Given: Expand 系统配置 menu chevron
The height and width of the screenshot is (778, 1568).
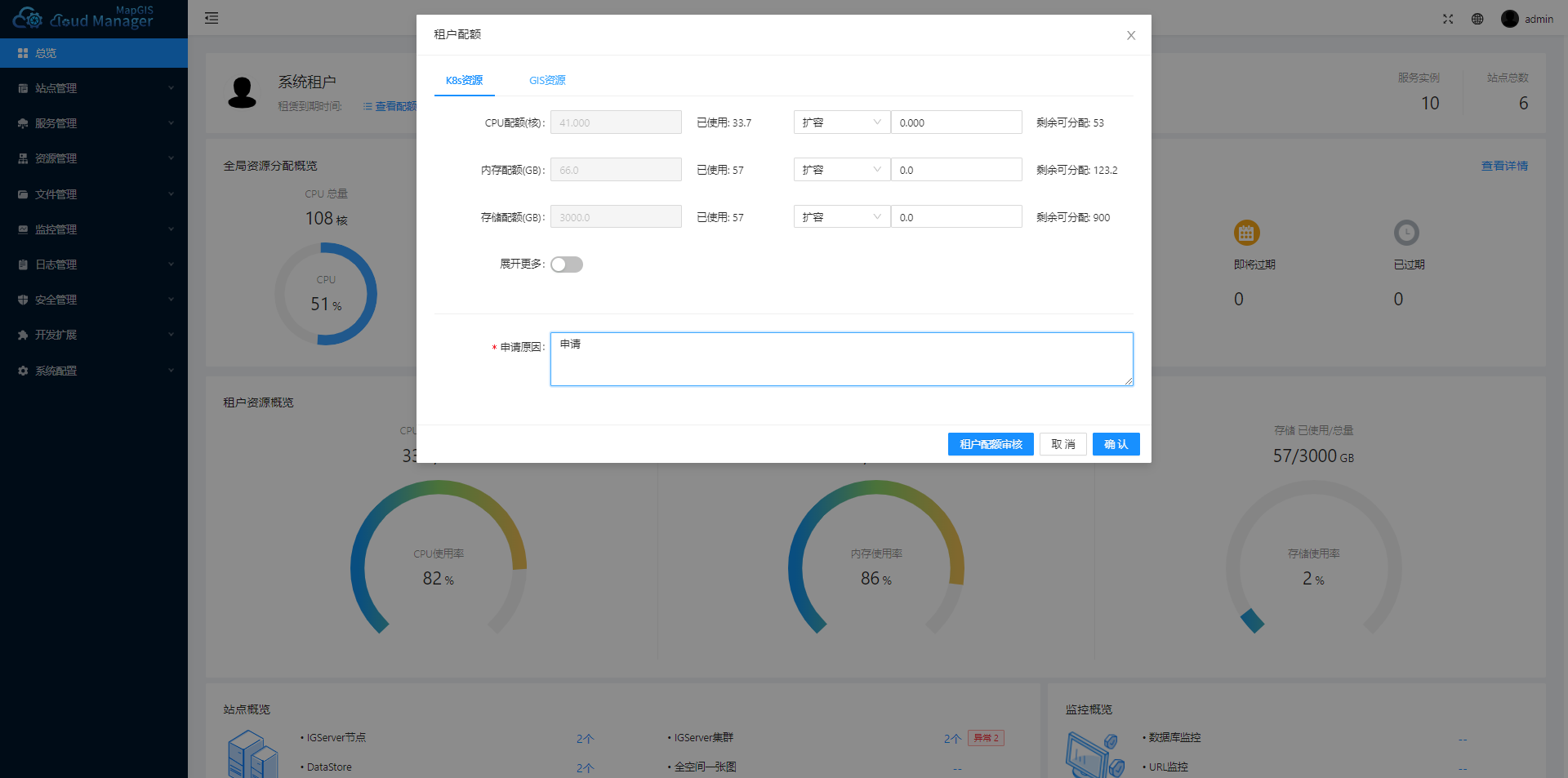Looking at the screenshot, I should [x=171, y=371].
